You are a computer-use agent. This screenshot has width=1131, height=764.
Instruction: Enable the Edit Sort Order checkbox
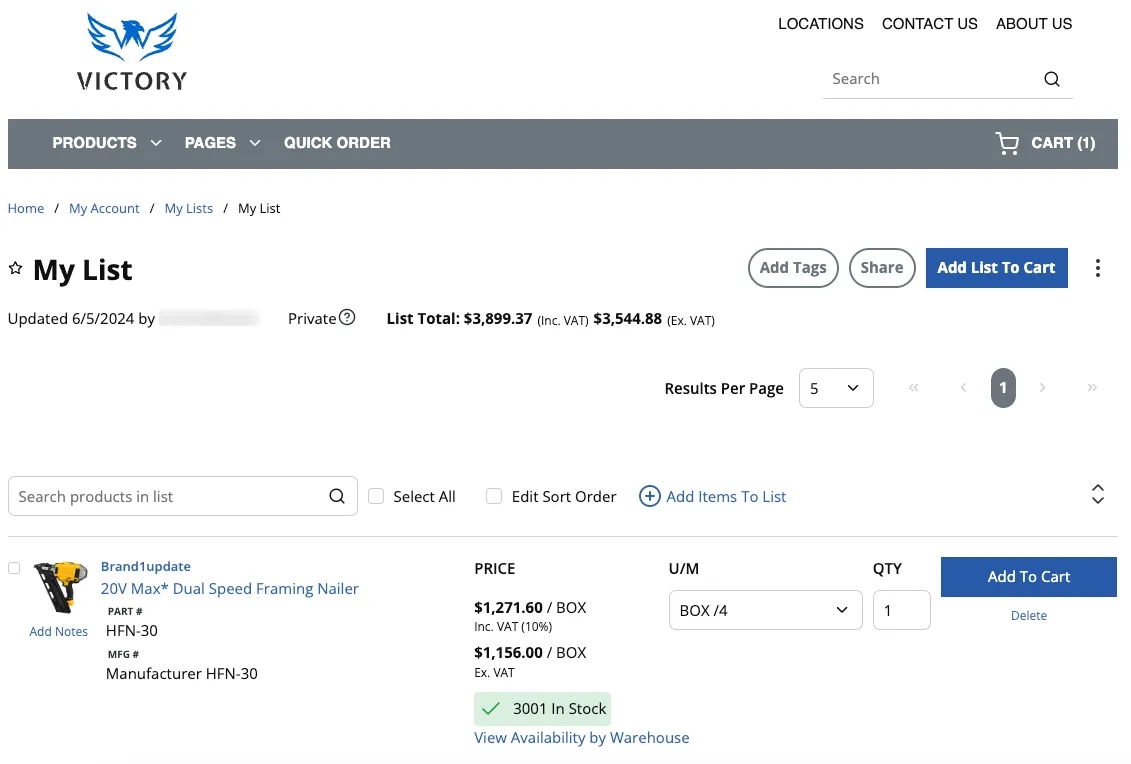coord(493,496)
